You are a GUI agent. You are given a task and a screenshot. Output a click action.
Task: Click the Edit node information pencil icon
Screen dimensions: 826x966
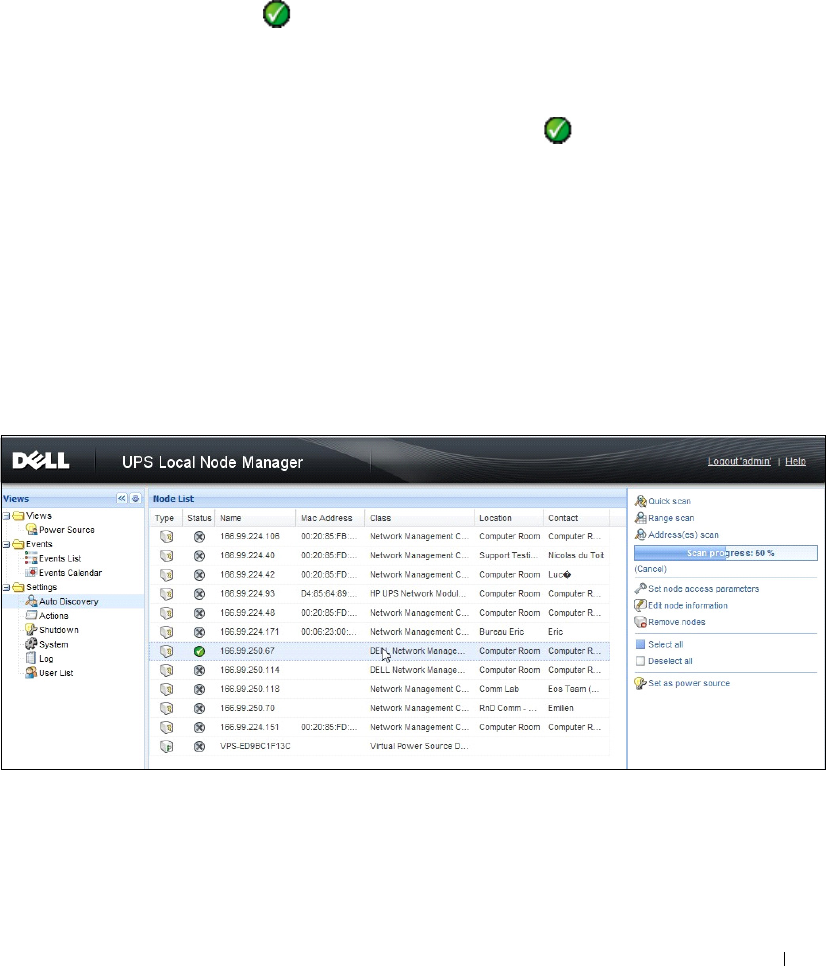[641, 606]
